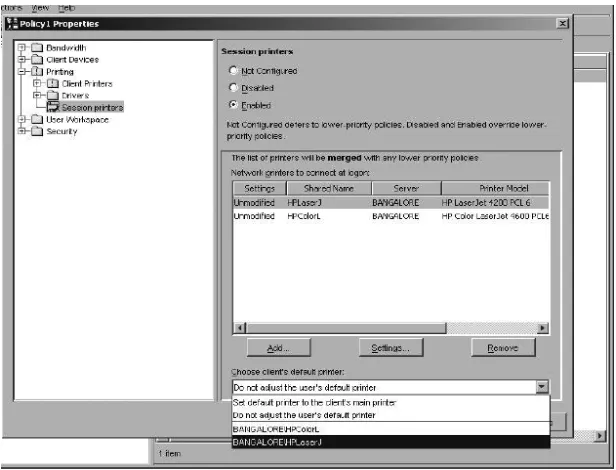The width and height of the screenshot is (616, 470).
Task: Click the Server column header
Action: point(407,188)
